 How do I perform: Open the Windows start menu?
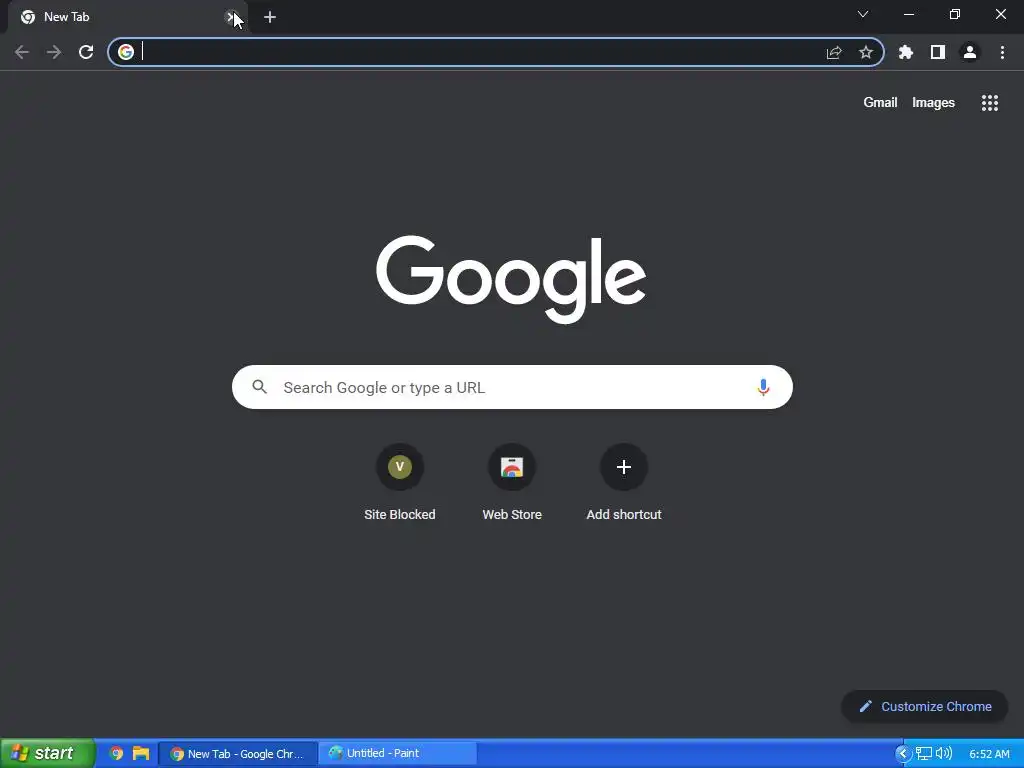[x=48, y=753]
